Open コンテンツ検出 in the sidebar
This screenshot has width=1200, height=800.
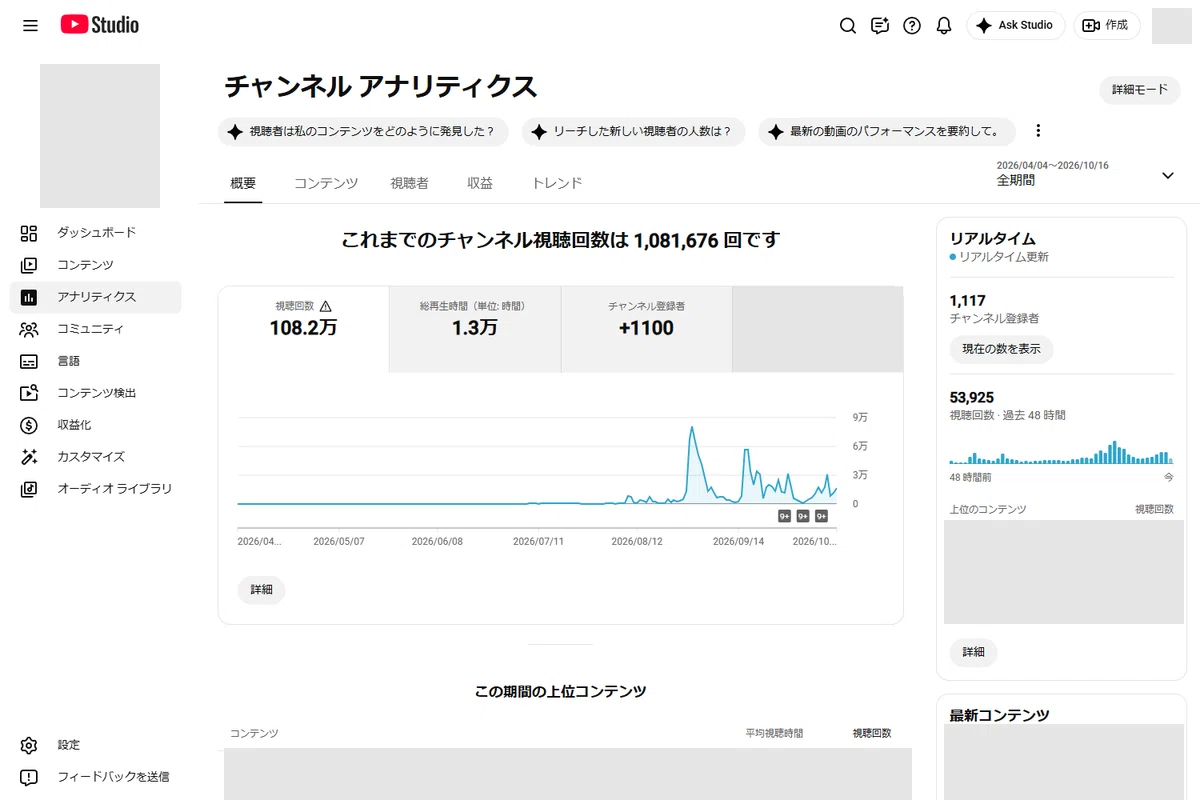(96, 393)
